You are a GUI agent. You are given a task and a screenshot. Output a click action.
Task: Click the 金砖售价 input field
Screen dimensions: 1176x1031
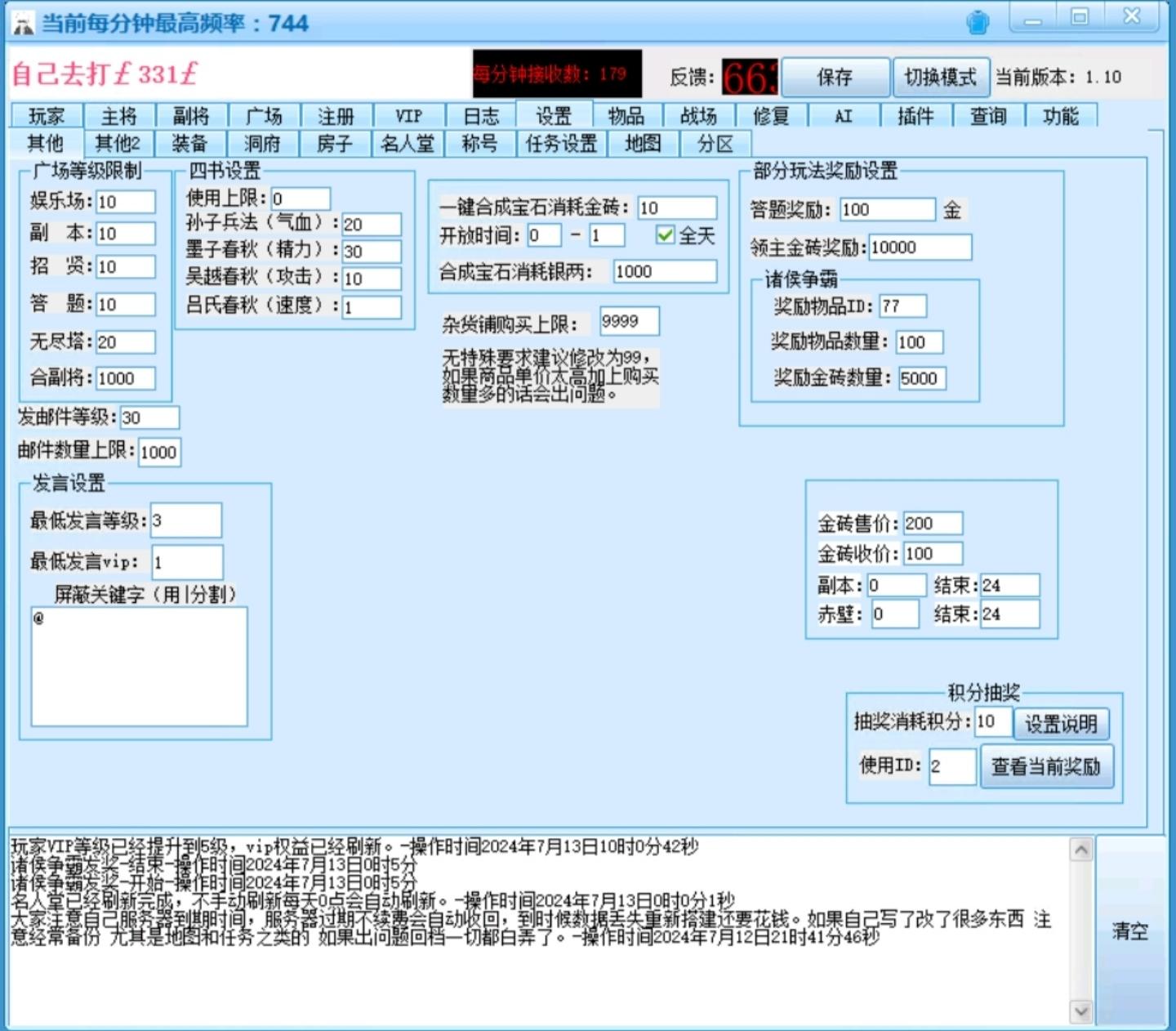click(933, 523)
